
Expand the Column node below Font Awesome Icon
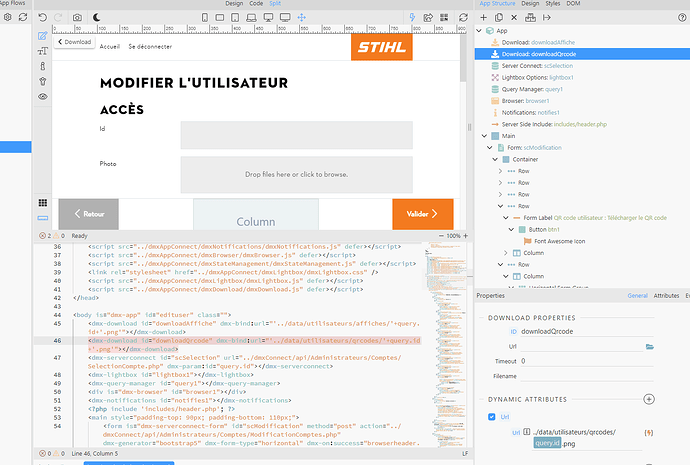click(506, 253)
